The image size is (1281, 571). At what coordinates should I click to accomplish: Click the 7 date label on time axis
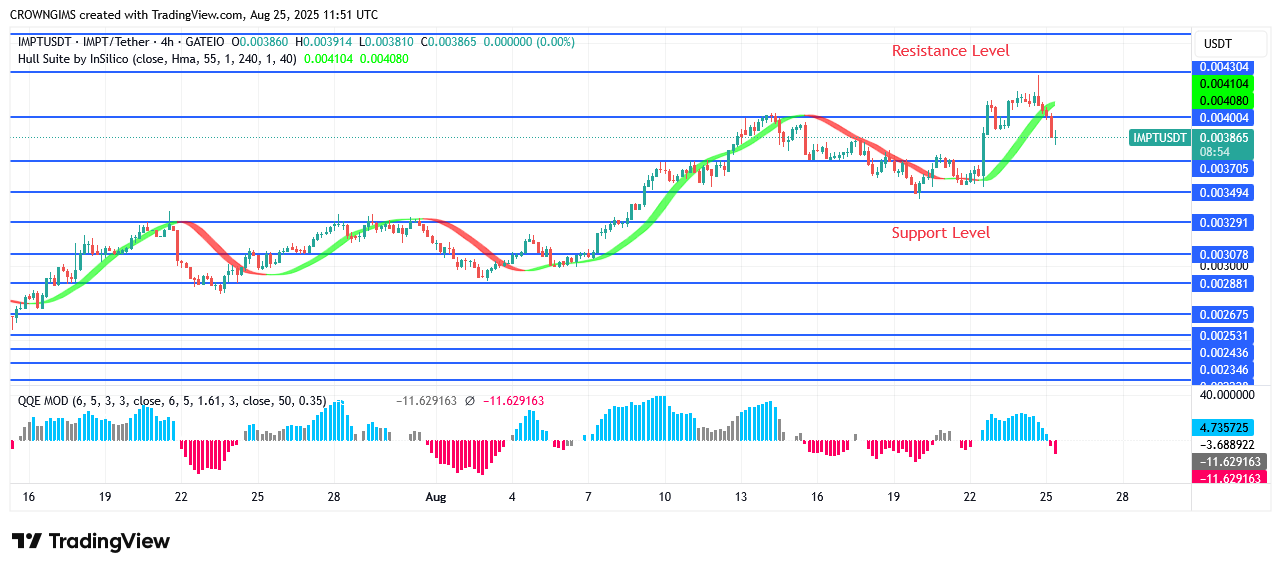coord(588,497)
